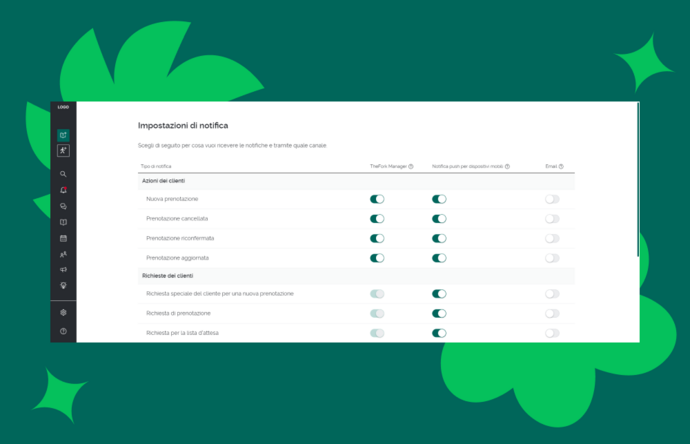Viewport: 690px width, 444px height.
Task: Click the lightbulb icon in sidebar
Action: tap(63, 286)
